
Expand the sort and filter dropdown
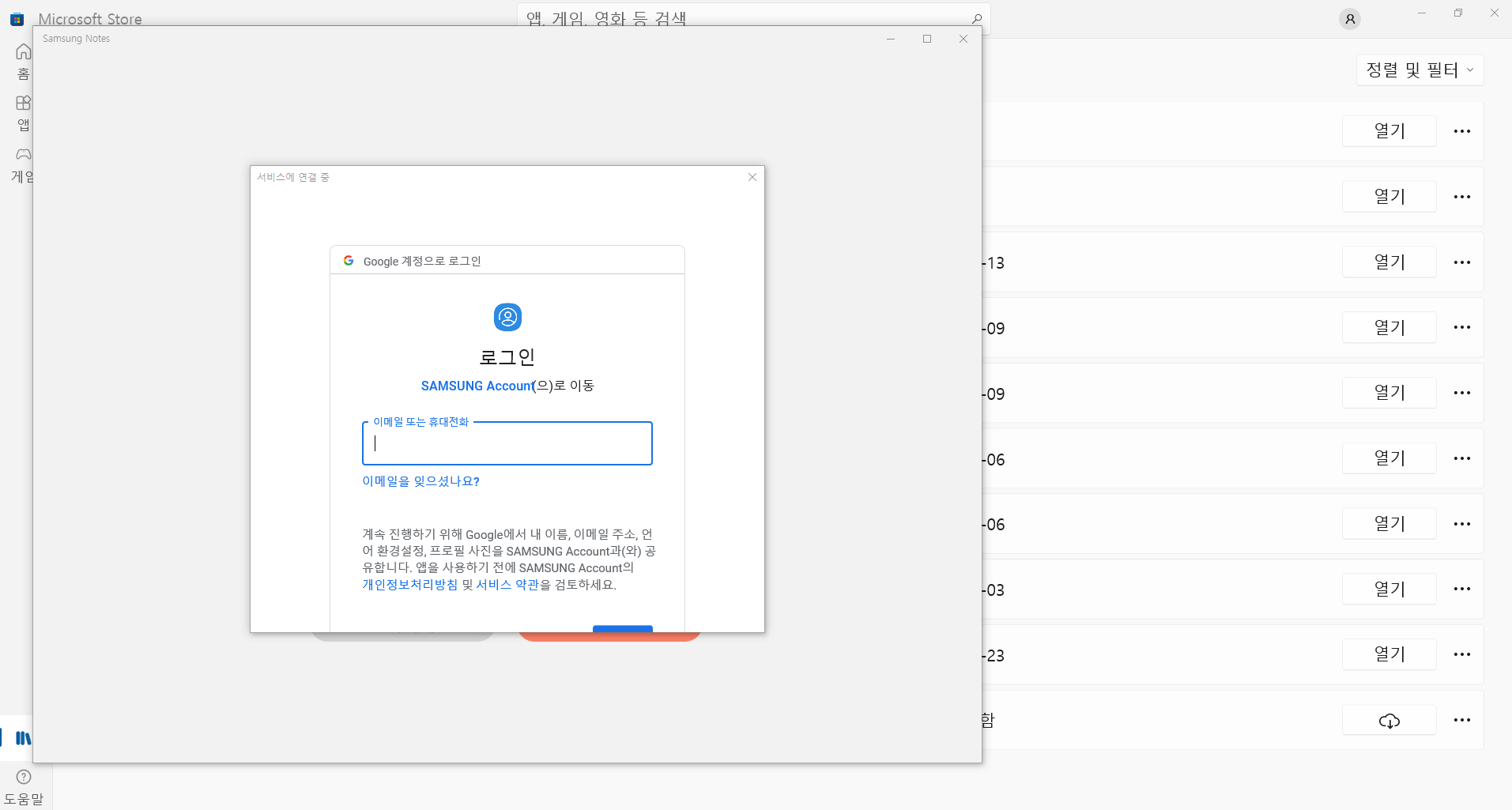[1420, 70]
